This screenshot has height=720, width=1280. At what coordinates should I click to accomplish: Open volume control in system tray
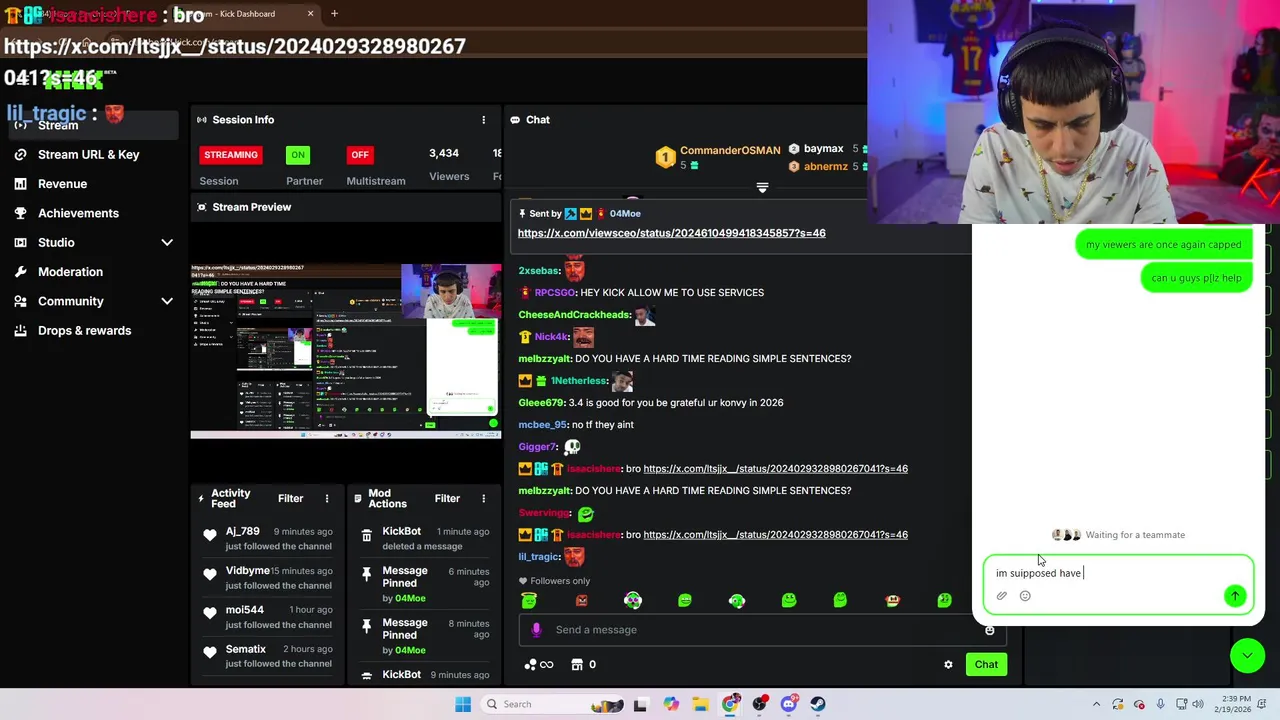pyautogui.click(x=1198, y=704)
